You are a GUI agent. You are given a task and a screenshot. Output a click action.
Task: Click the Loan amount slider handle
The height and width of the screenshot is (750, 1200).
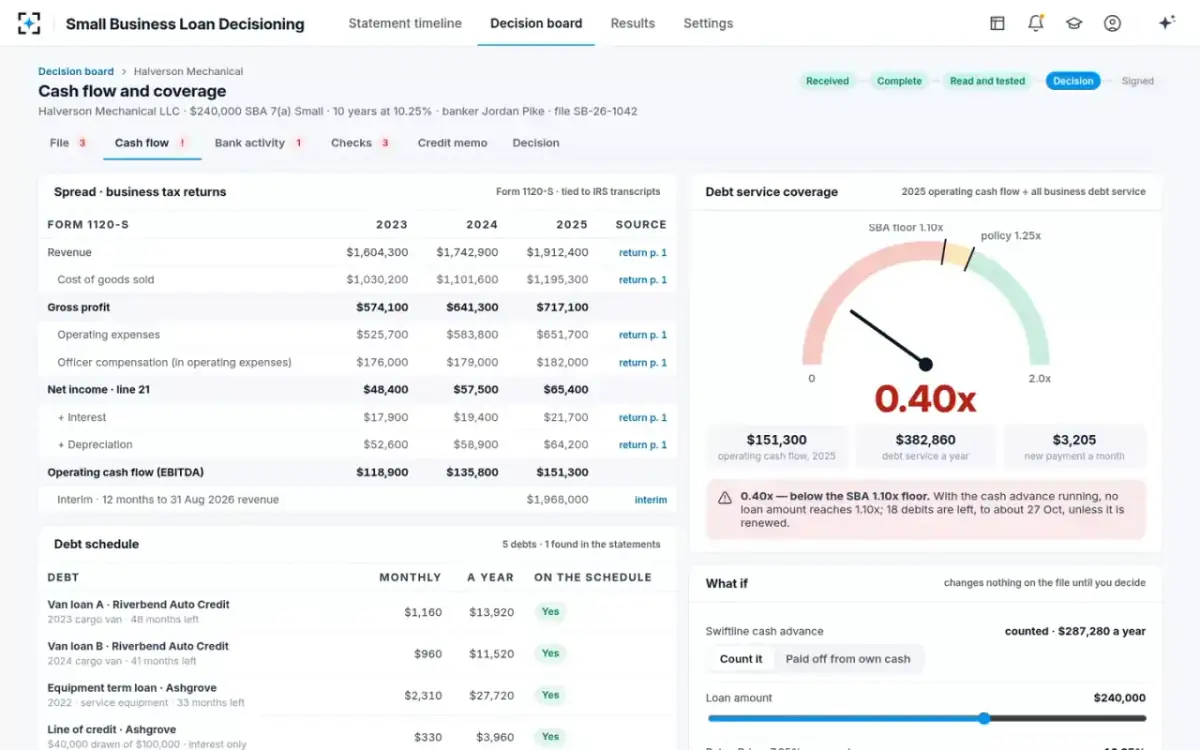click(984, 718)
